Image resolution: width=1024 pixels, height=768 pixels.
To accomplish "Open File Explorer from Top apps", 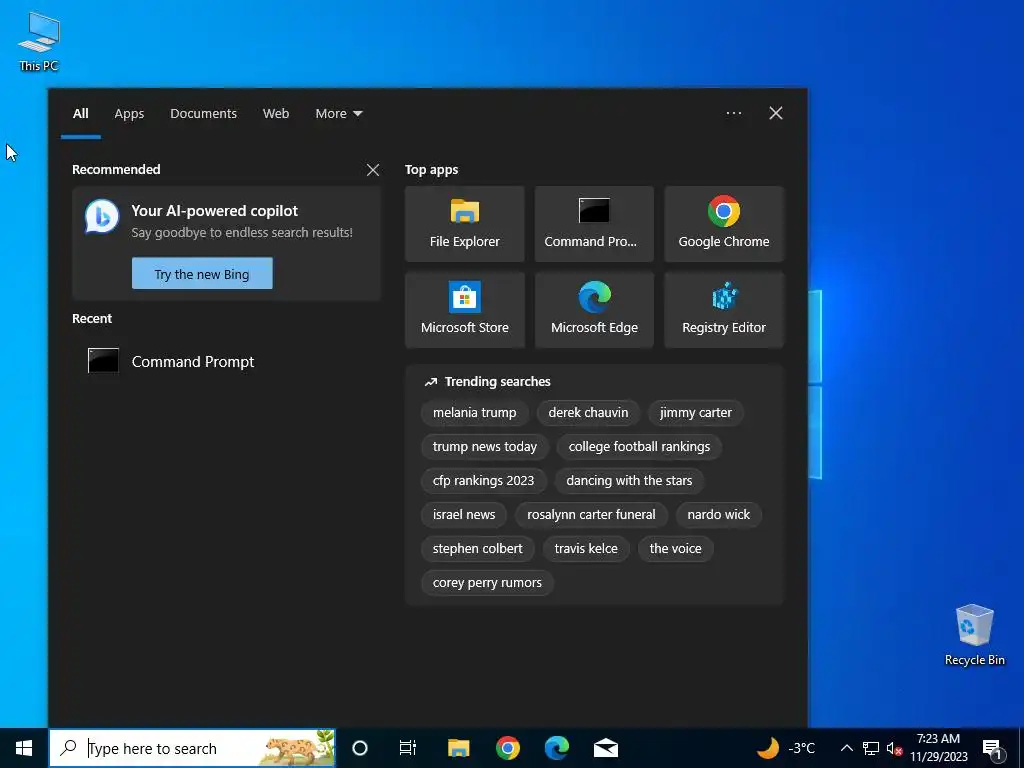I will point(464,224).
